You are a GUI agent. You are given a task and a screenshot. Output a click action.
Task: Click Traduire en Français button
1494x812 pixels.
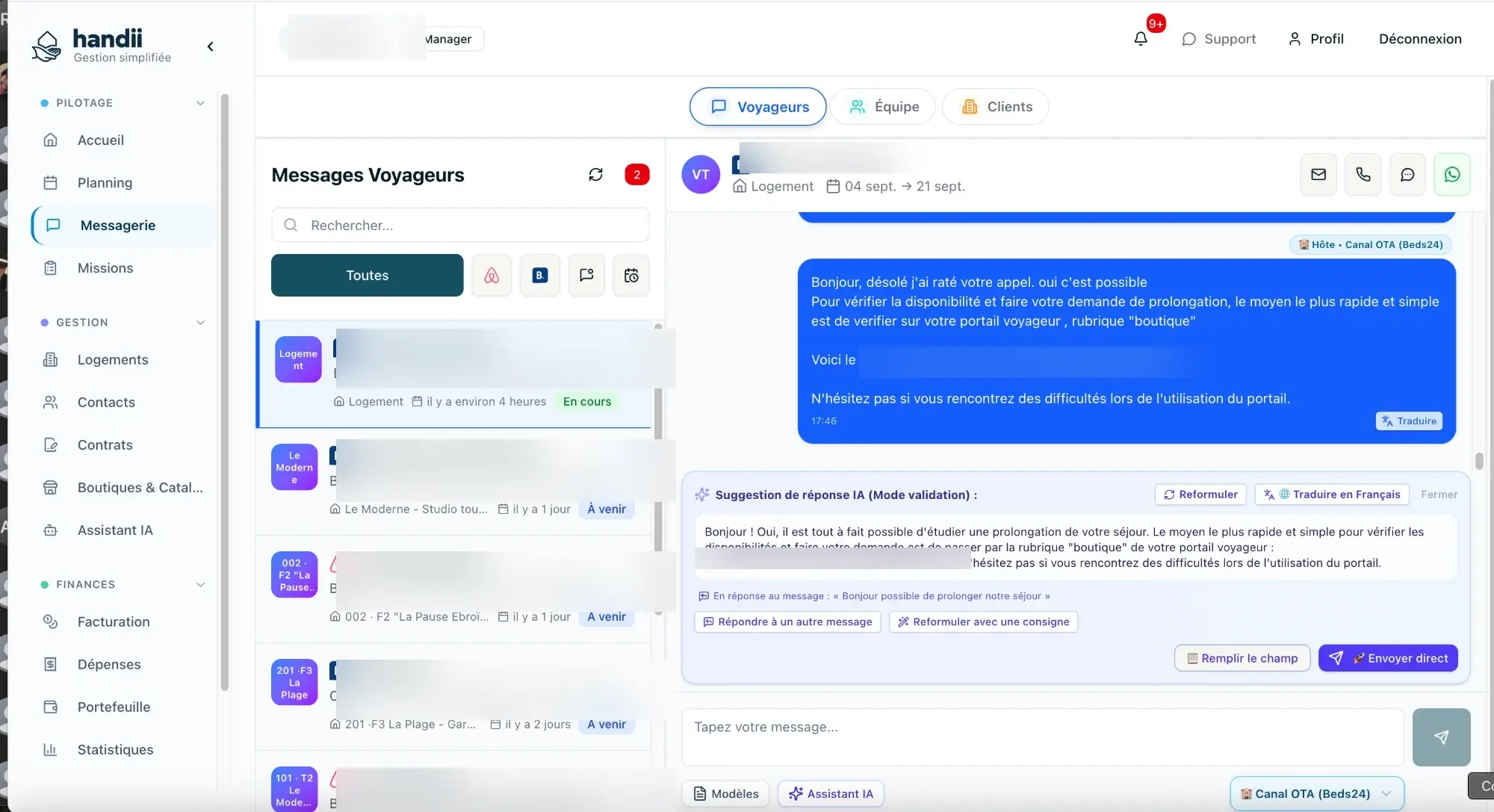[1332, 495]
